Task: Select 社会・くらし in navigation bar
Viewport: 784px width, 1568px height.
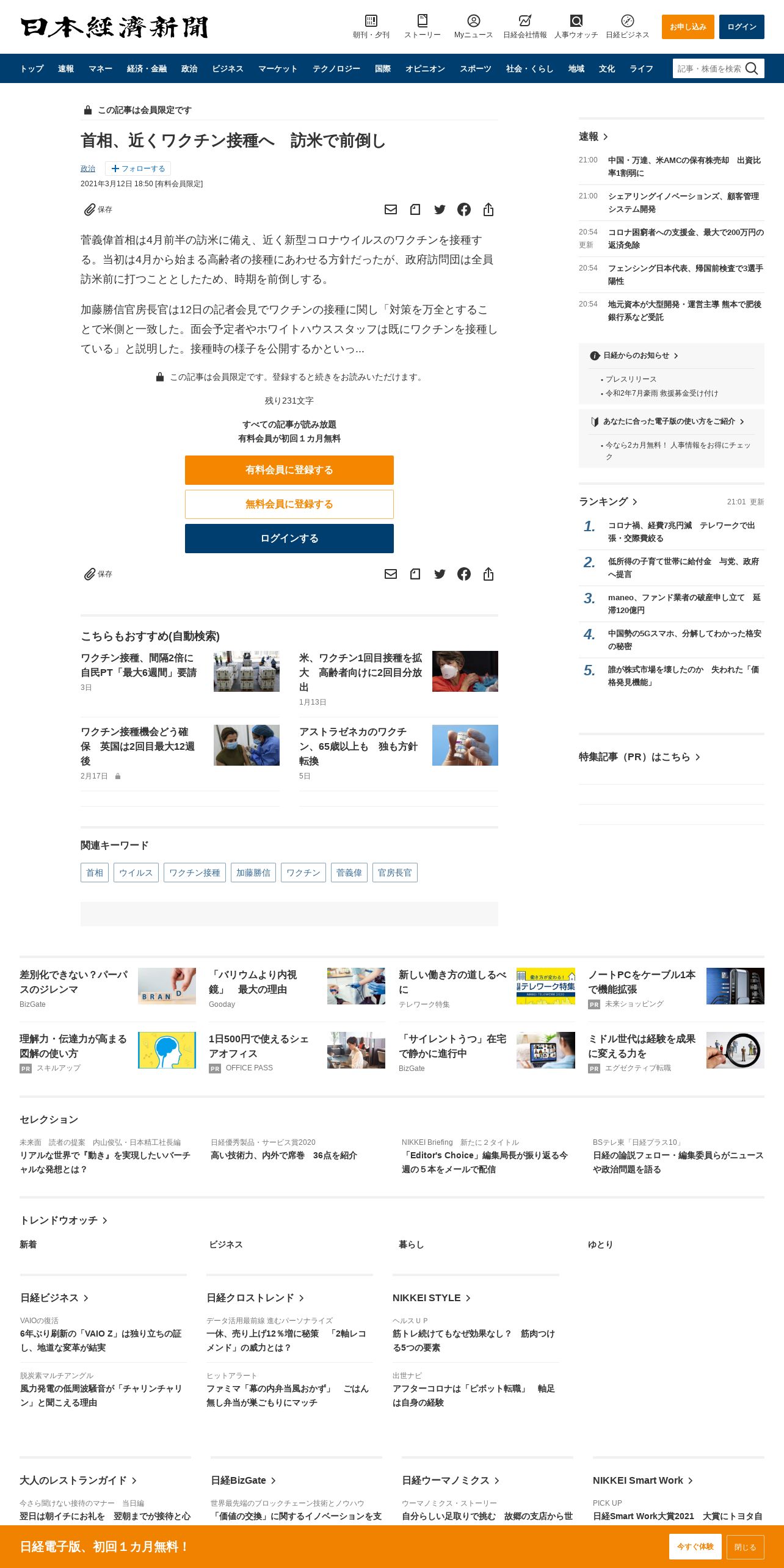Action: pos(529,68)
